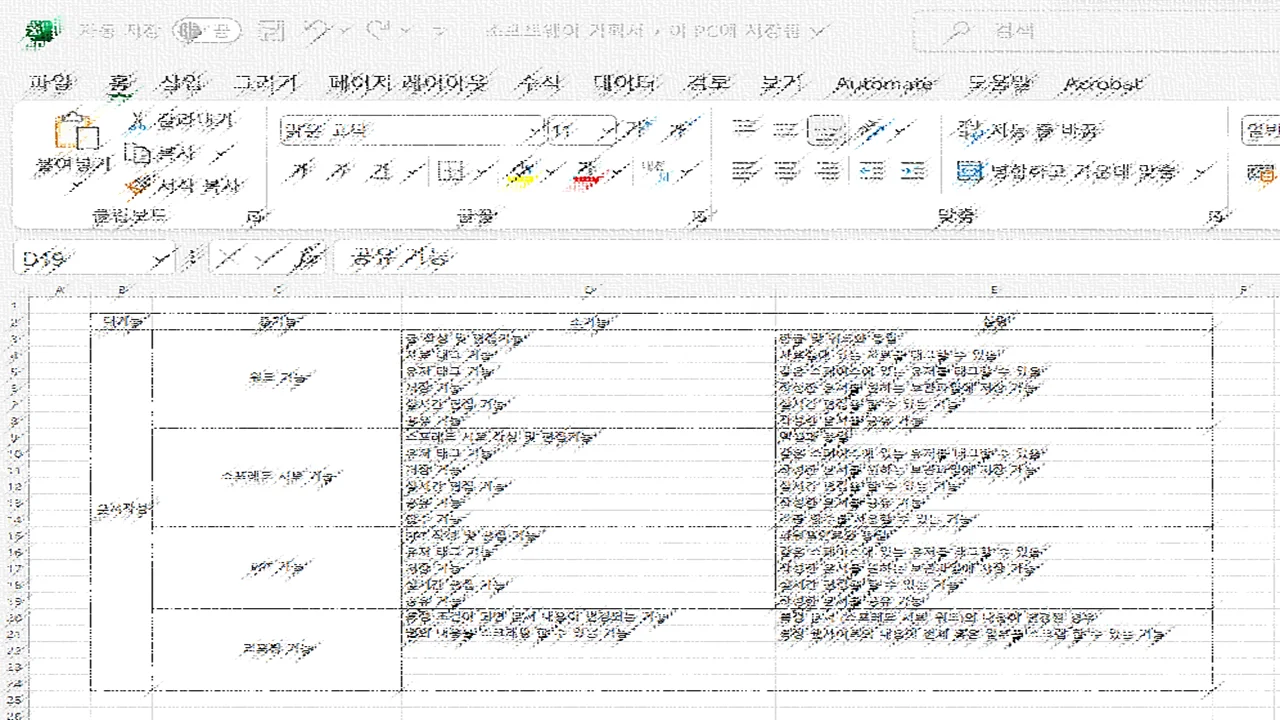Open the Data (데이터) tab
This screenshot has width=1280, height=720.
click(x=625, y=84)
